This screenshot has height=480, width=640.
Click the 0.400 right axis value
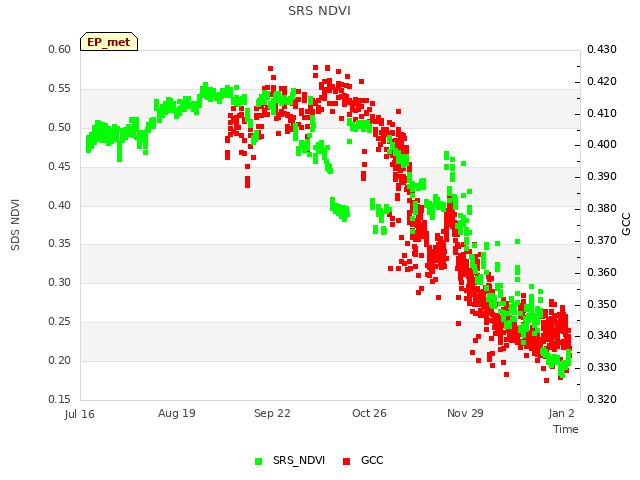pos(602,144)
